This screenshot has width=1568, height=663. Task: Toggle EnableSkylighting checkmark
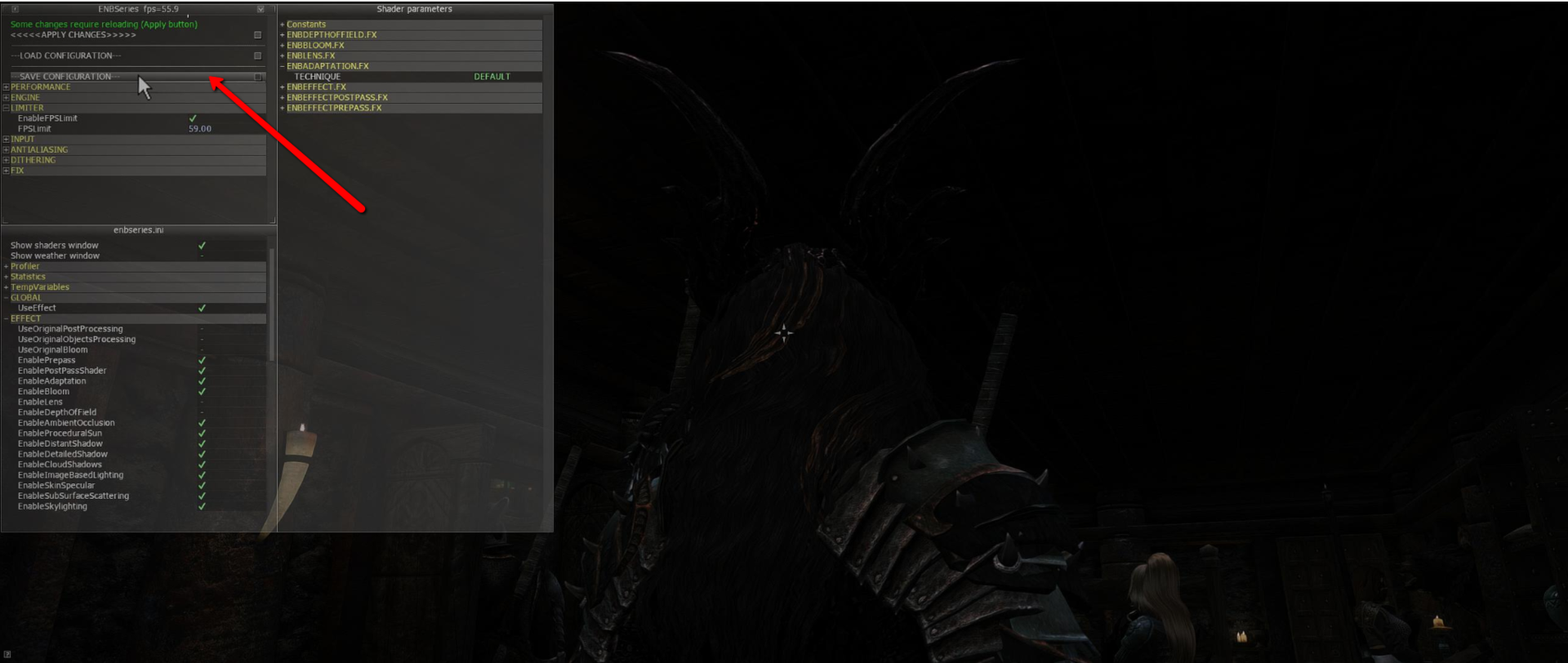(202, 507)
